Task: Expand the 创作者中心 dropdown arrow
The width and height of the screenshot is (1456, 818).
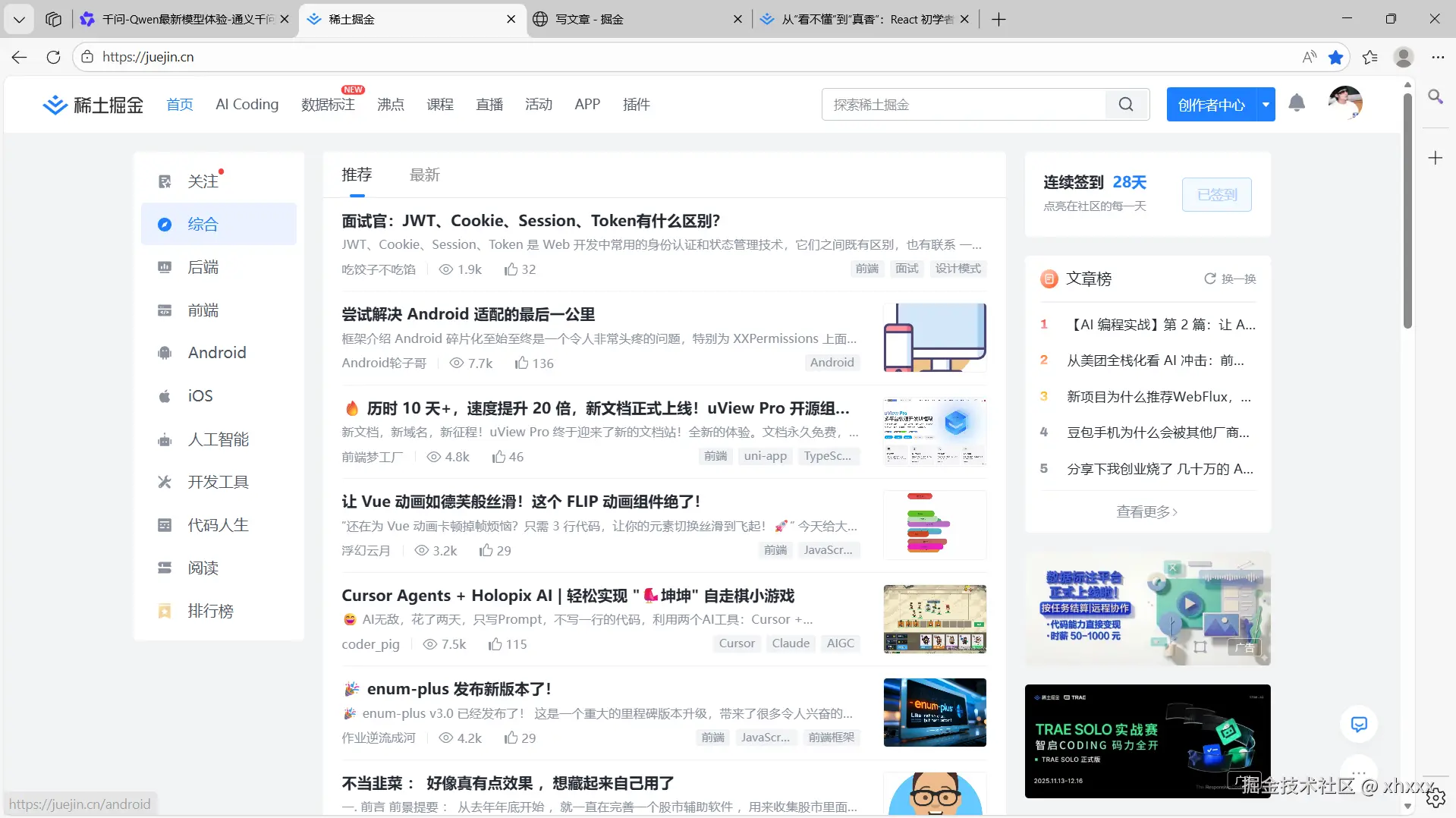Action: click(x=1266, y=105)
